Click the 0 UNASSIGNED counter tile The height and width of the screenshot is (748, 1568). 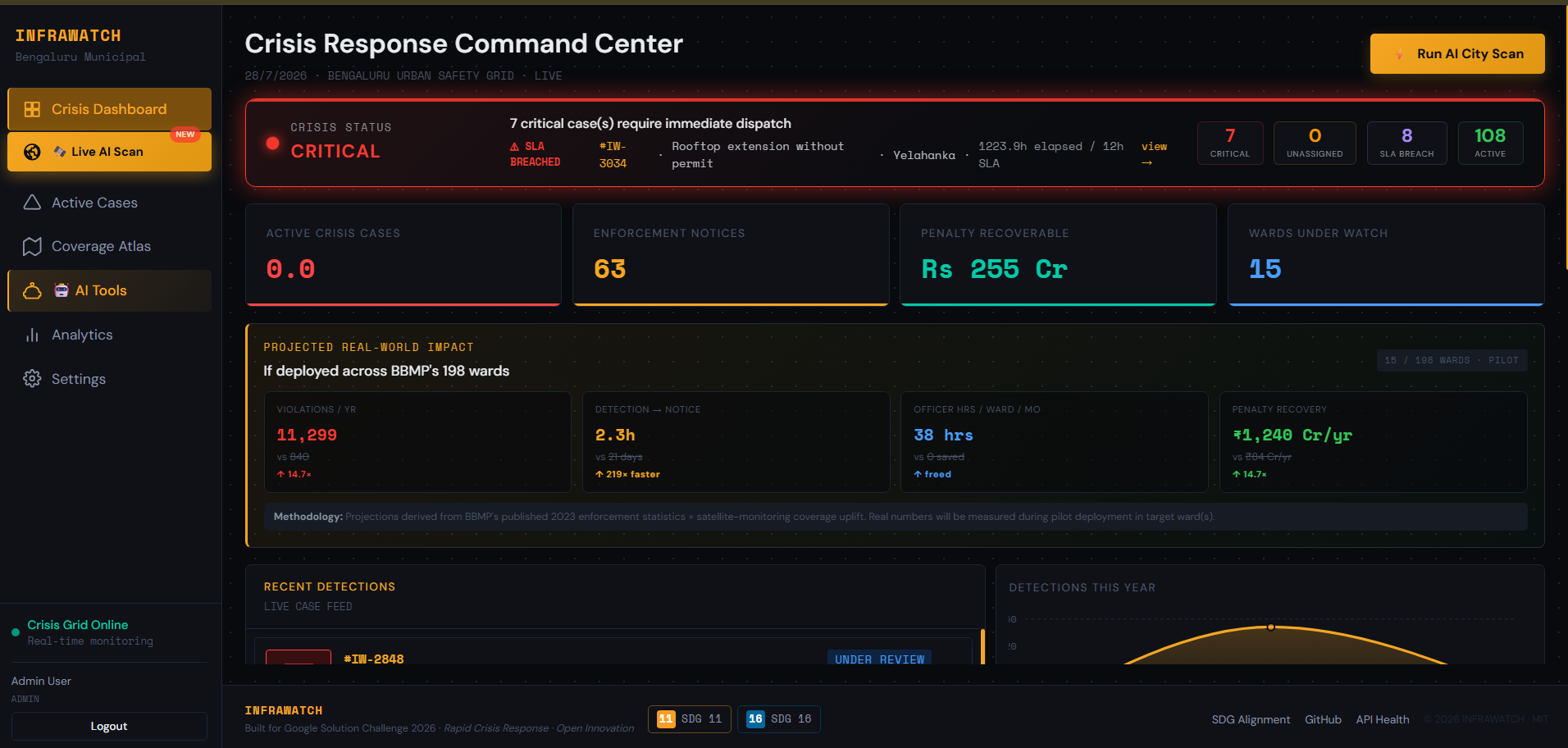[1315, 143]
